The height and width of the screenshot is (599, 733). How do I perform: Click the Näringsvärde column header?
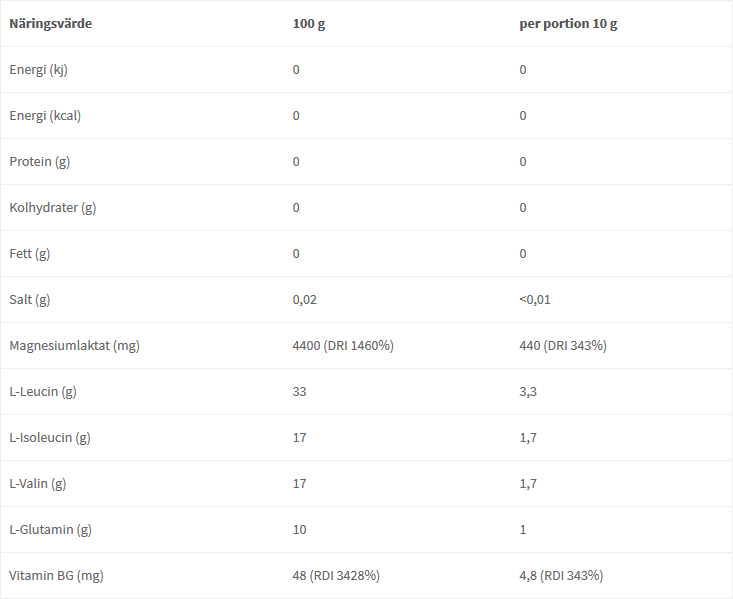50,23
